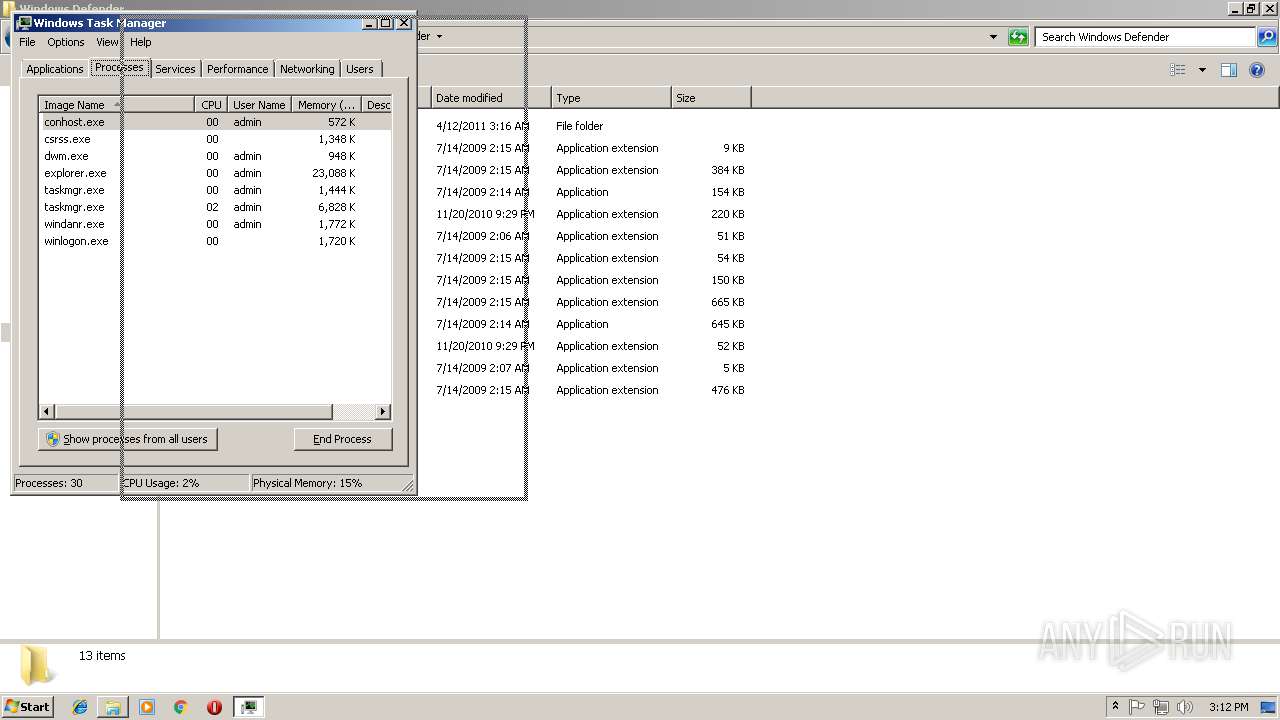Sort processes by CPU column

click(x=211, y=105)
